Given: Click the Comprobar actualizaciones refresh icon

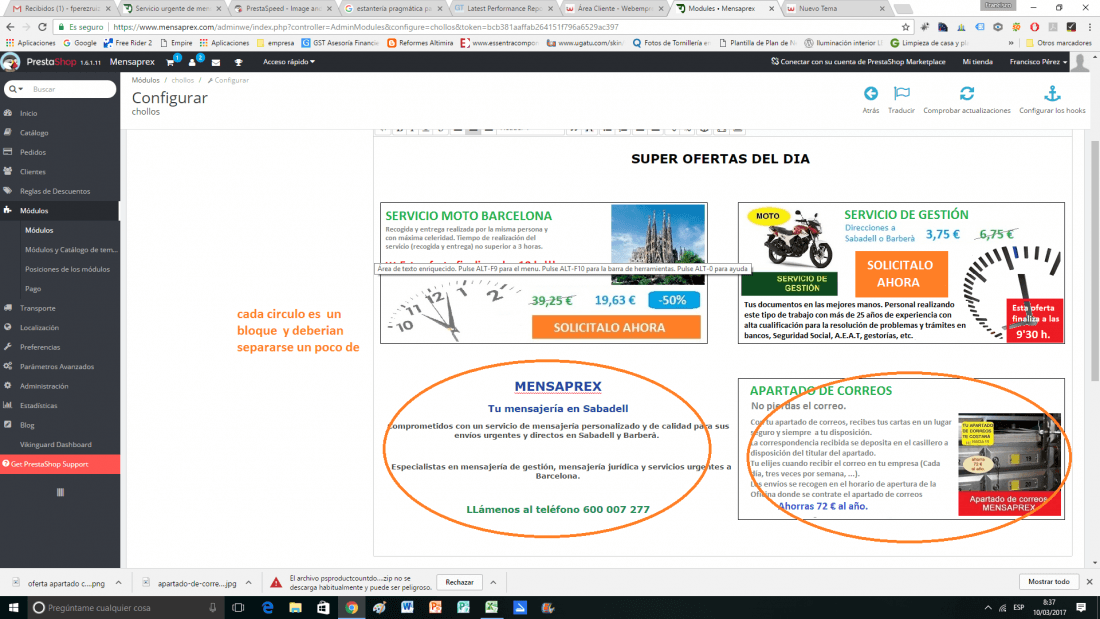Looking at the screenshot, I should pos(967,93).
